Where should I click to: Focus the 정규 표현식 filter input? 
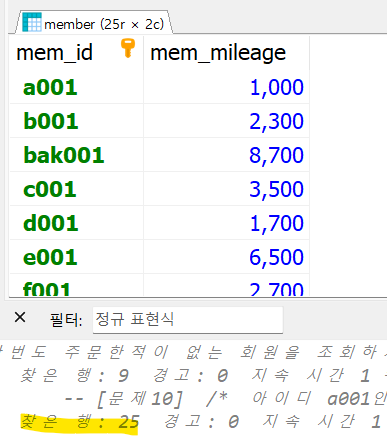pyautogui.click(x=188, y=320)
